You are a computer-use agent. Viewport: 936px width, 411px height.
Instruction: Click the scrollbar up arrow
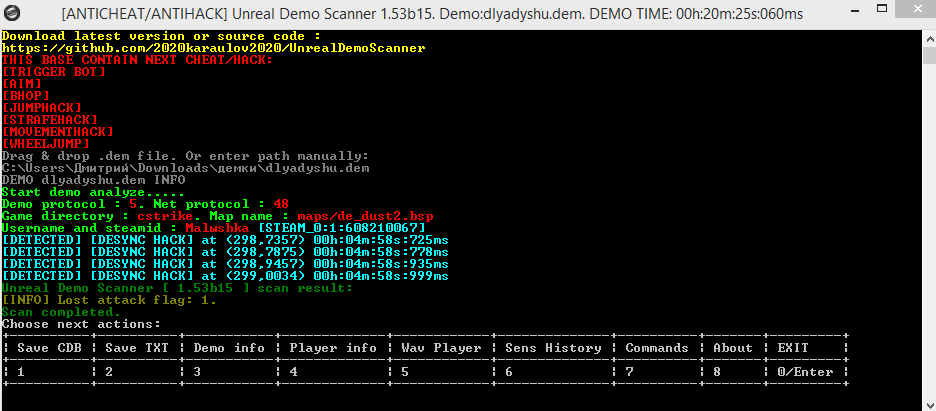(929, 37)
